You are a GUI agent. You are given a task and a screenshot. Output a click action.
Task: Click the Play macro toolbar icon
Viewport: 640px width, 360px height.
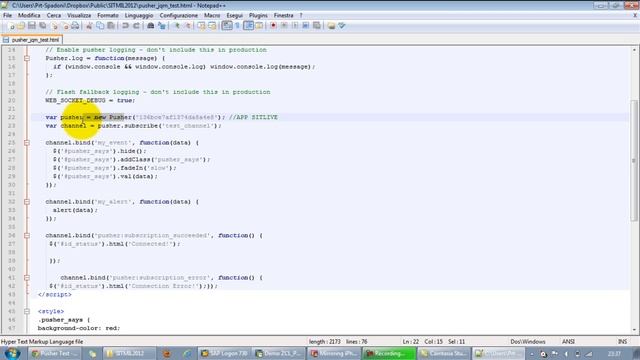pos(295,26)
